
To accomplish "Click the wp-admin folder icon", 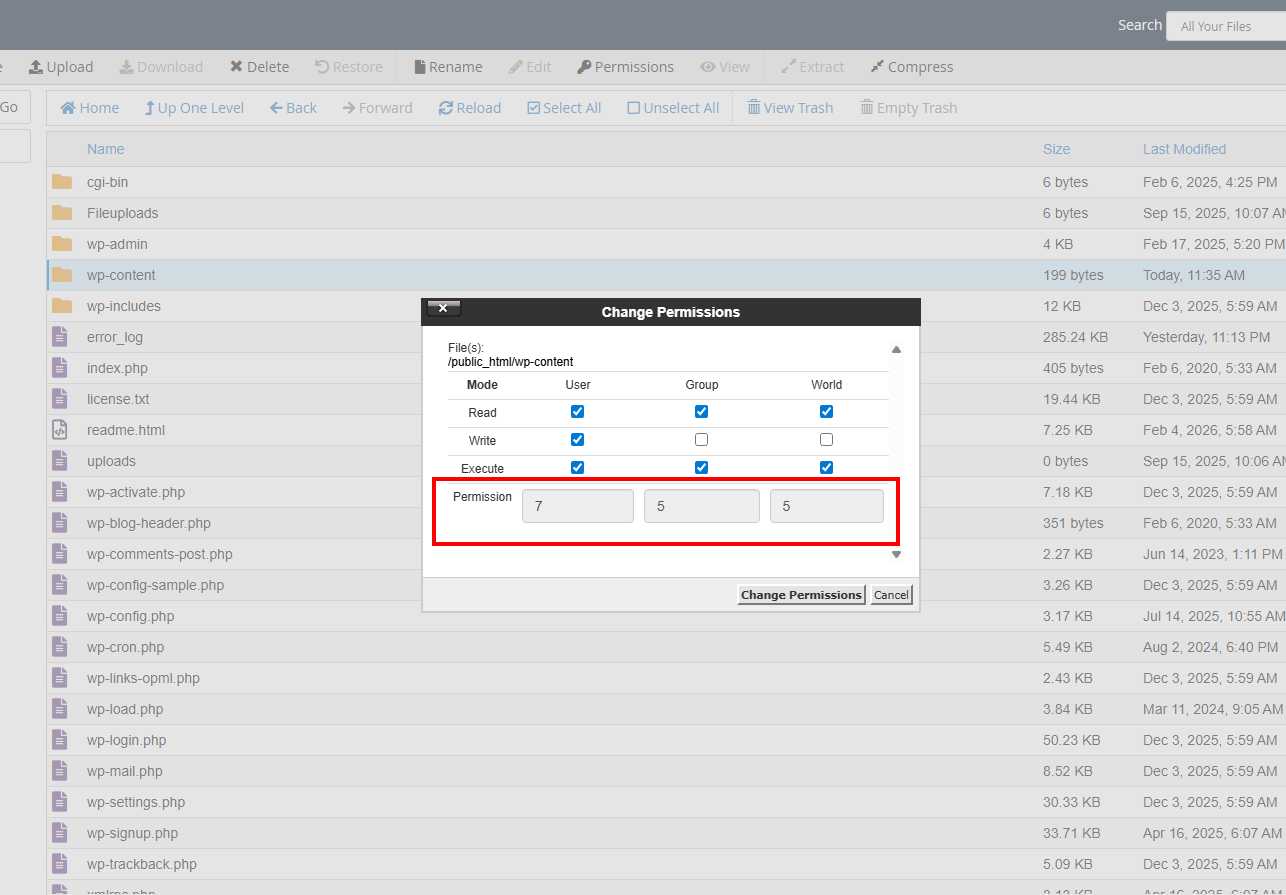I will point(62,244).
